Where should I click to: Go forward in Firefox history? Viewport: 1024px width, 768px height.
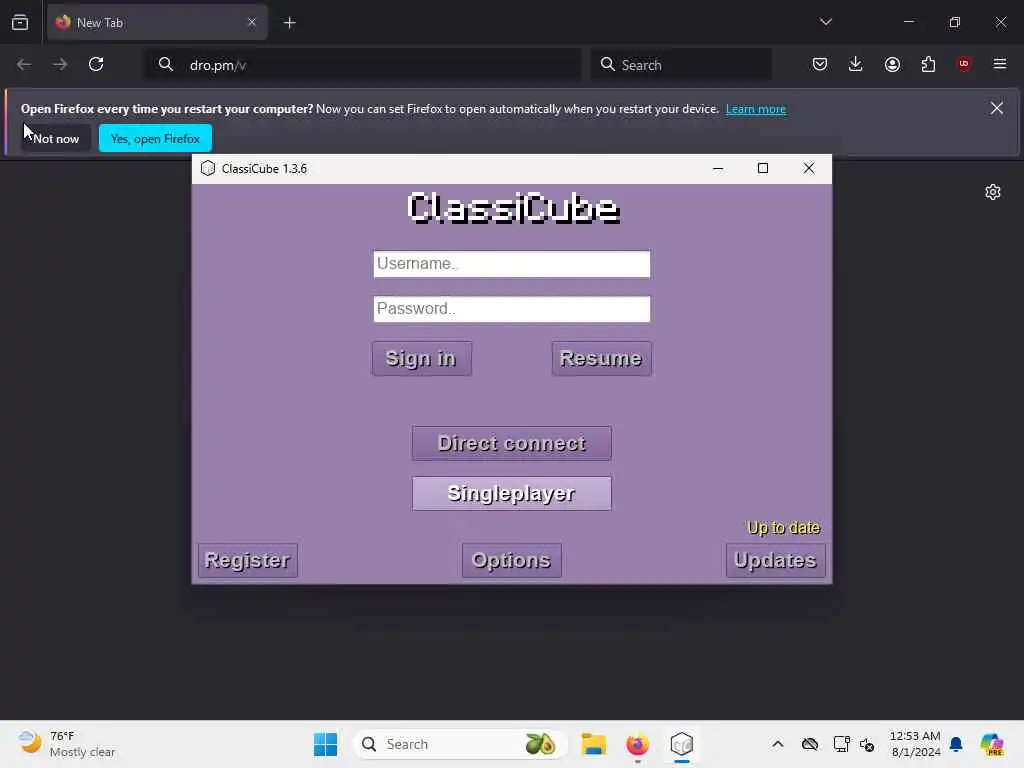tap(60, 64)
